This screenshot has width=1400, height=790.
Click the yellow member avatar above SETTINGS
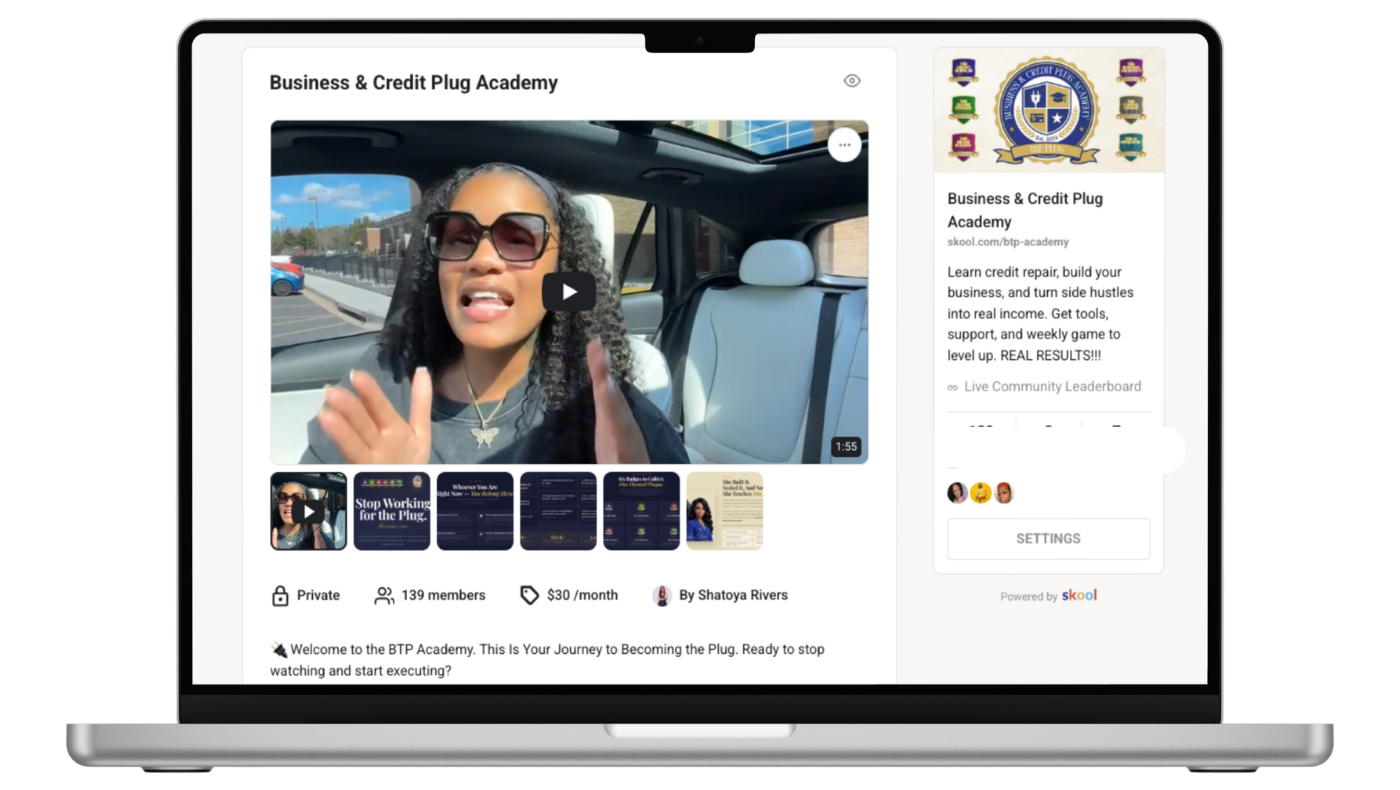[x=981, y=492]
